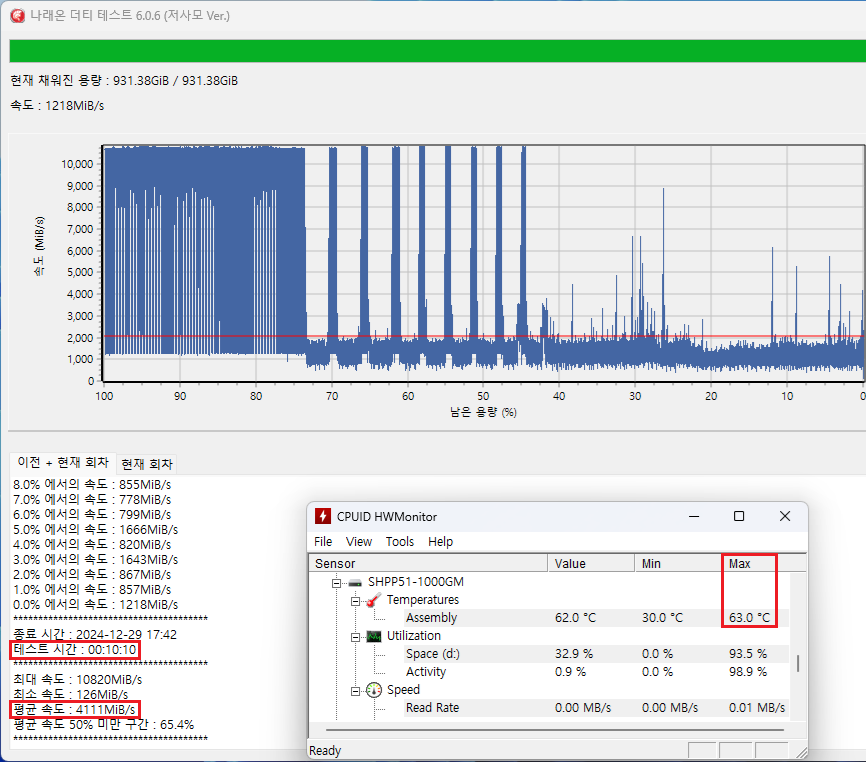
Task: Close the HWMonitor window
Action: (x=785, y=516)
